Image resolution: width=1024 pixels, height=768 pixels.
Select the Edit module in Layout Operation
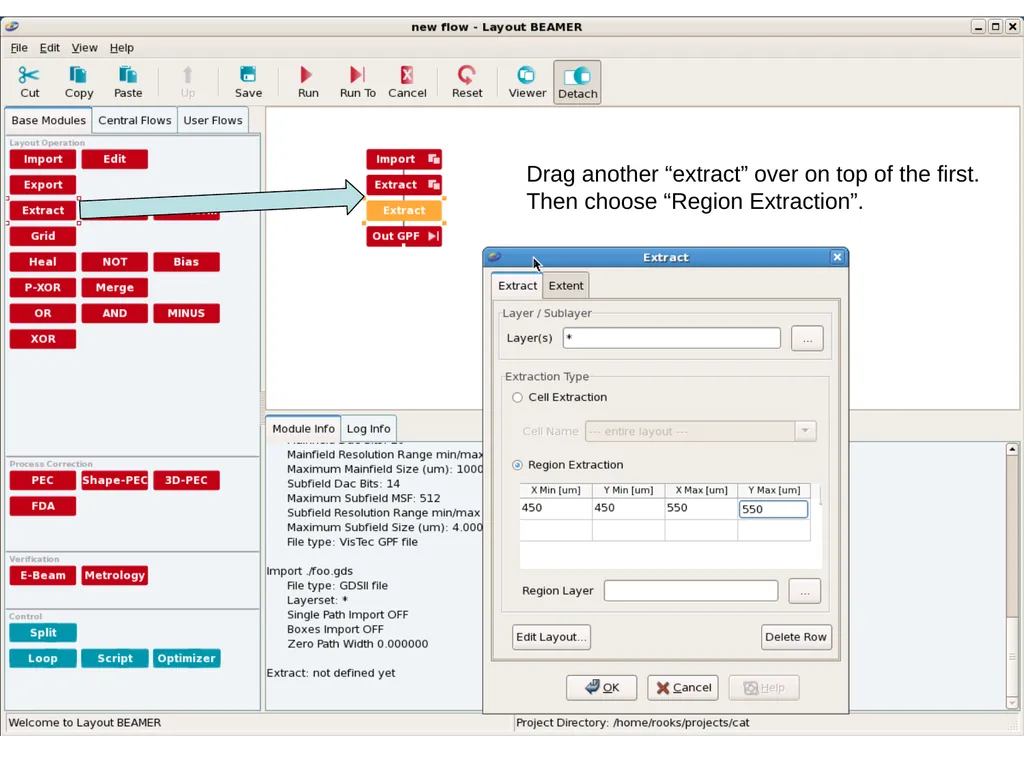[114, 159]
